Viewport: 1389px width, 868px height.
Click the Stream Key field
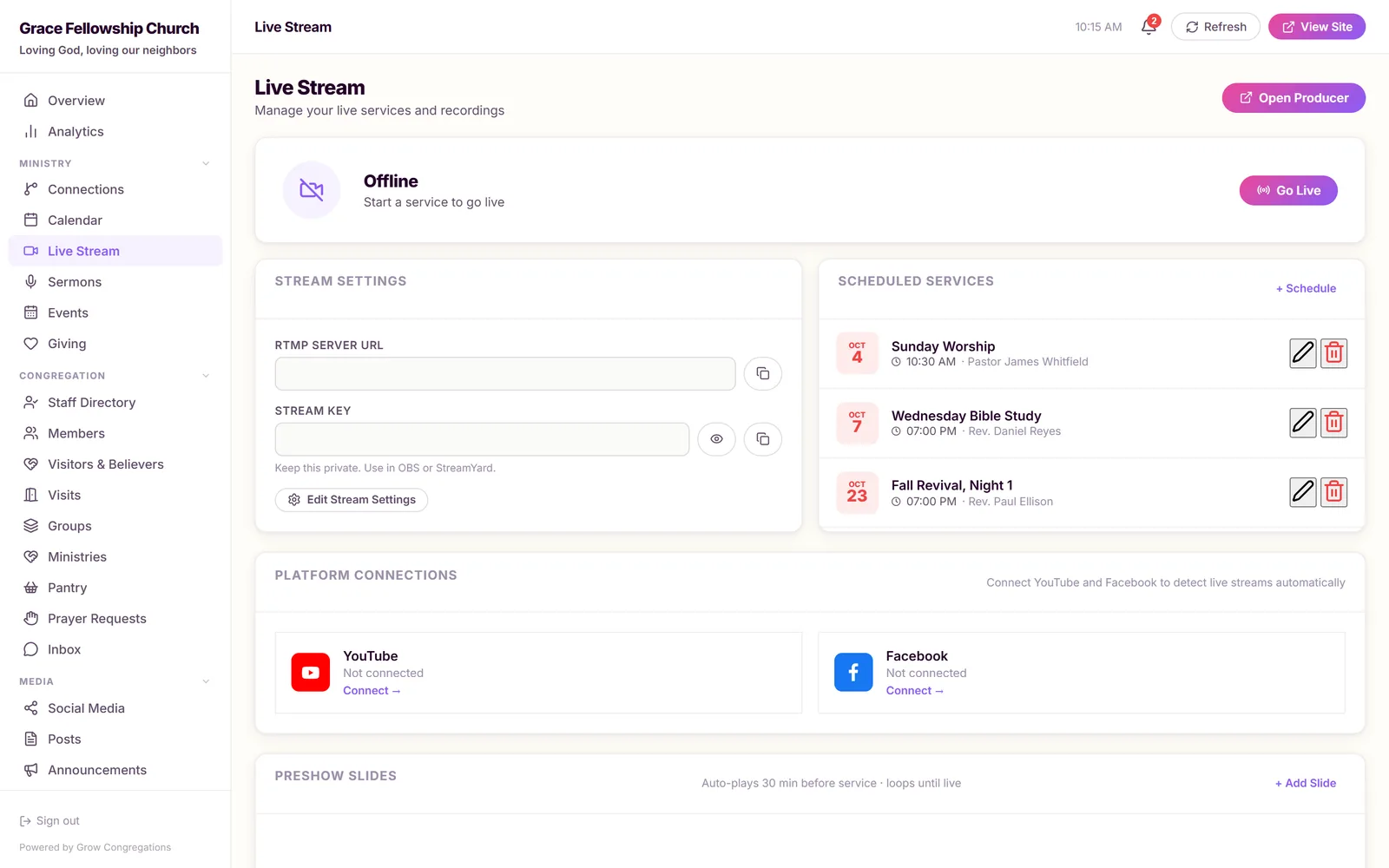tap(482, 439)
